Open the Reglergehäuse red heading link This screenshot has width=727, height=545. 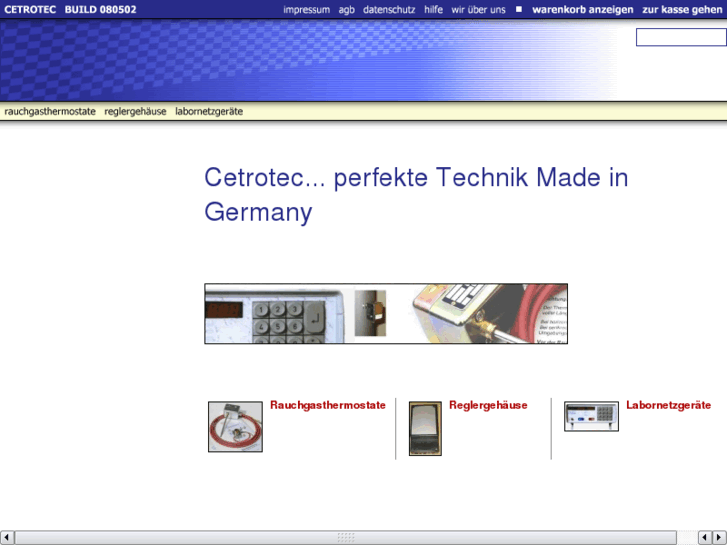coord(488,405)
